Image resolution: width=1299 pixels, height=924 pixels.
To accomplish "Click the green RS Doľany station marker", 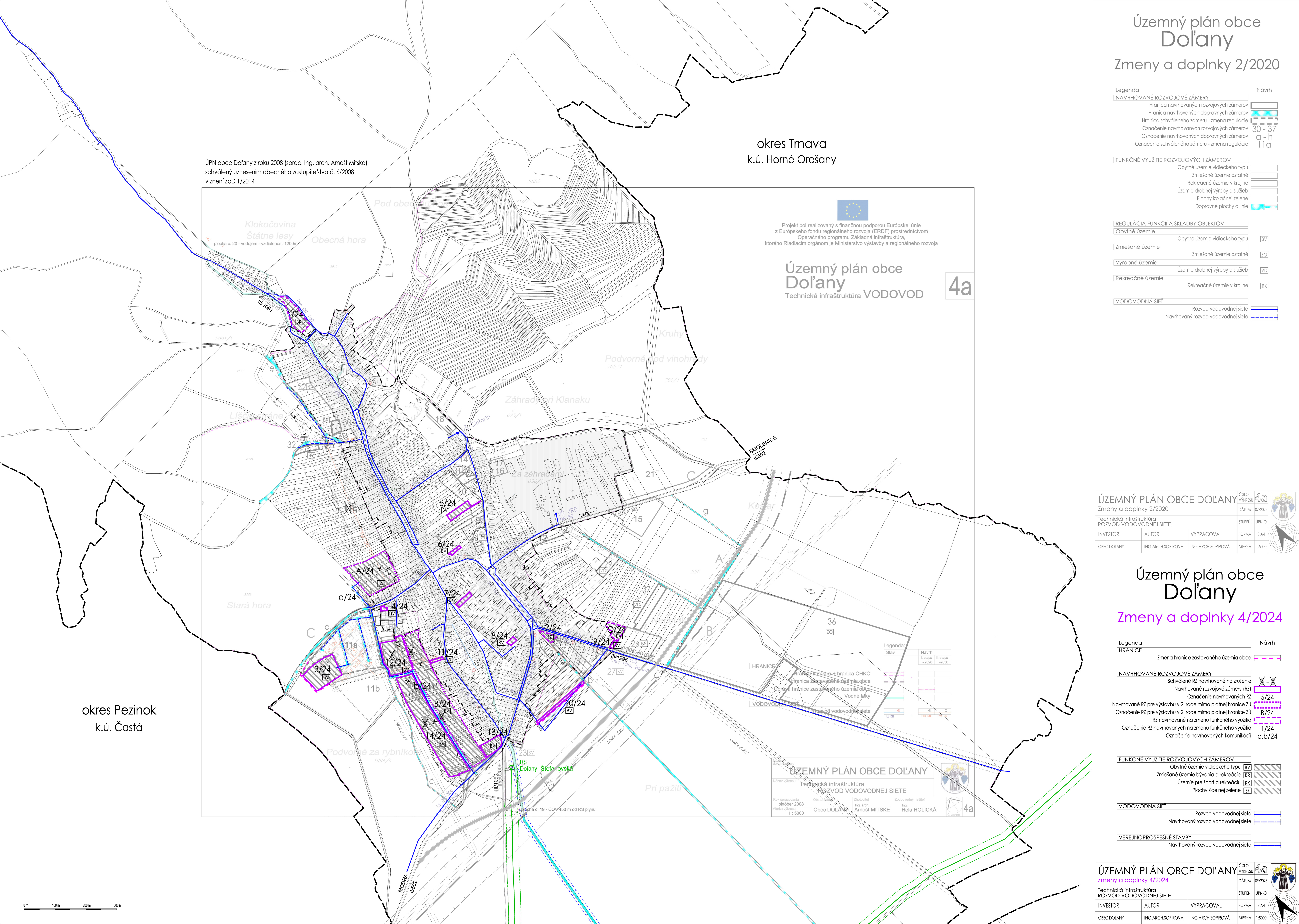I will pyautogui.click(x=512, y=768).
